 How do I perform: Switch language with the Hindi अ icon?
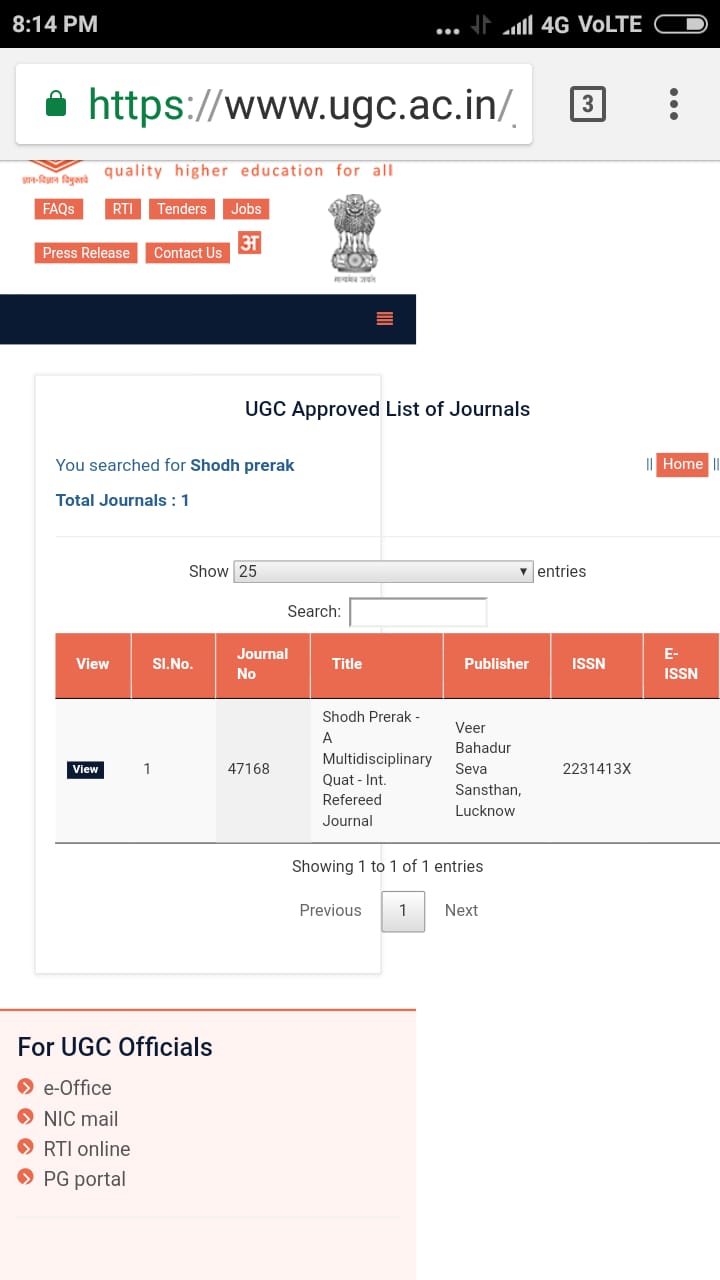click(x=250, y=242)
